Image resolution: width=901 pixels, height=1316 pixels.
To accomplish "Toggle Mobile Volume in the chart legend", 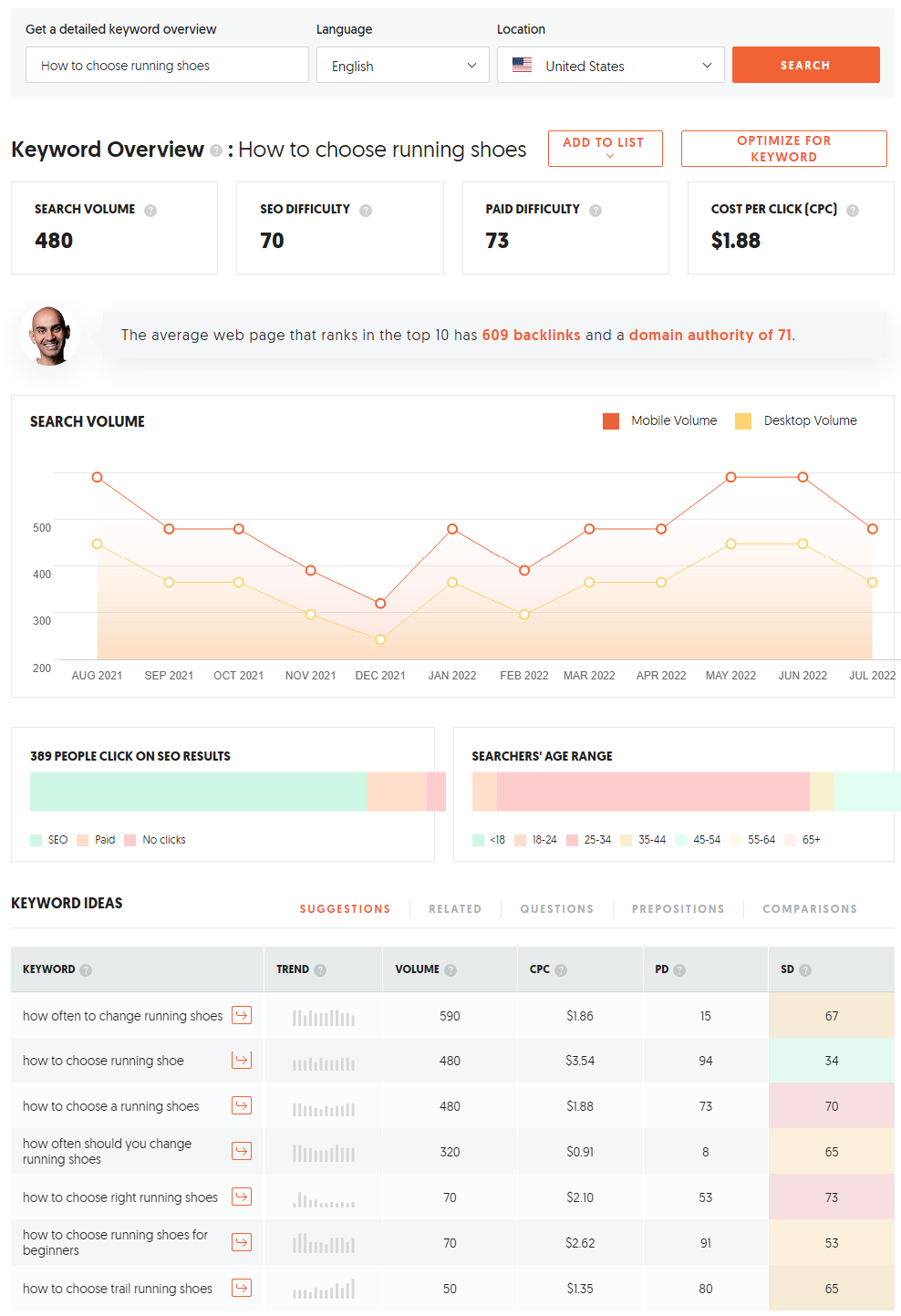I will pos(659,420).
